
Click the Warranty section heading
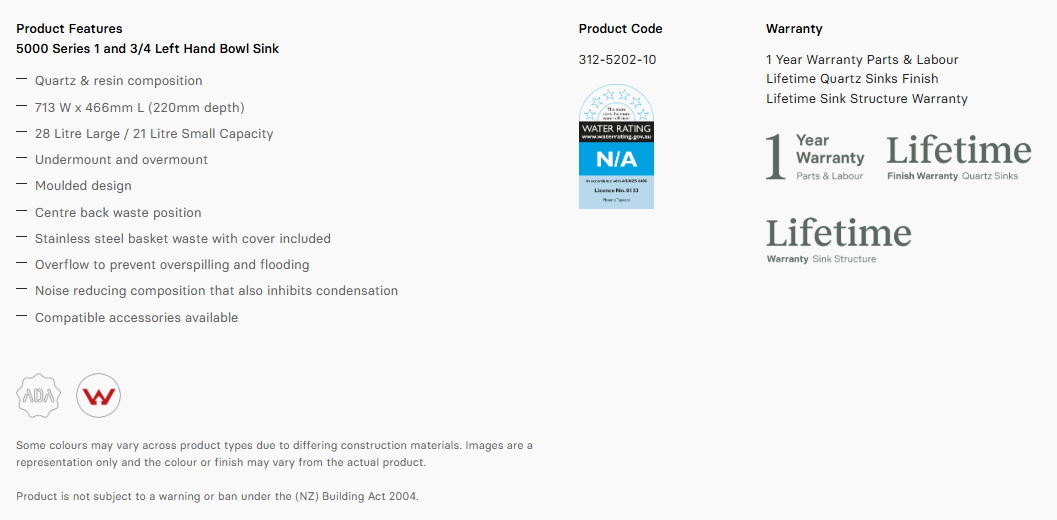point(794,29)
